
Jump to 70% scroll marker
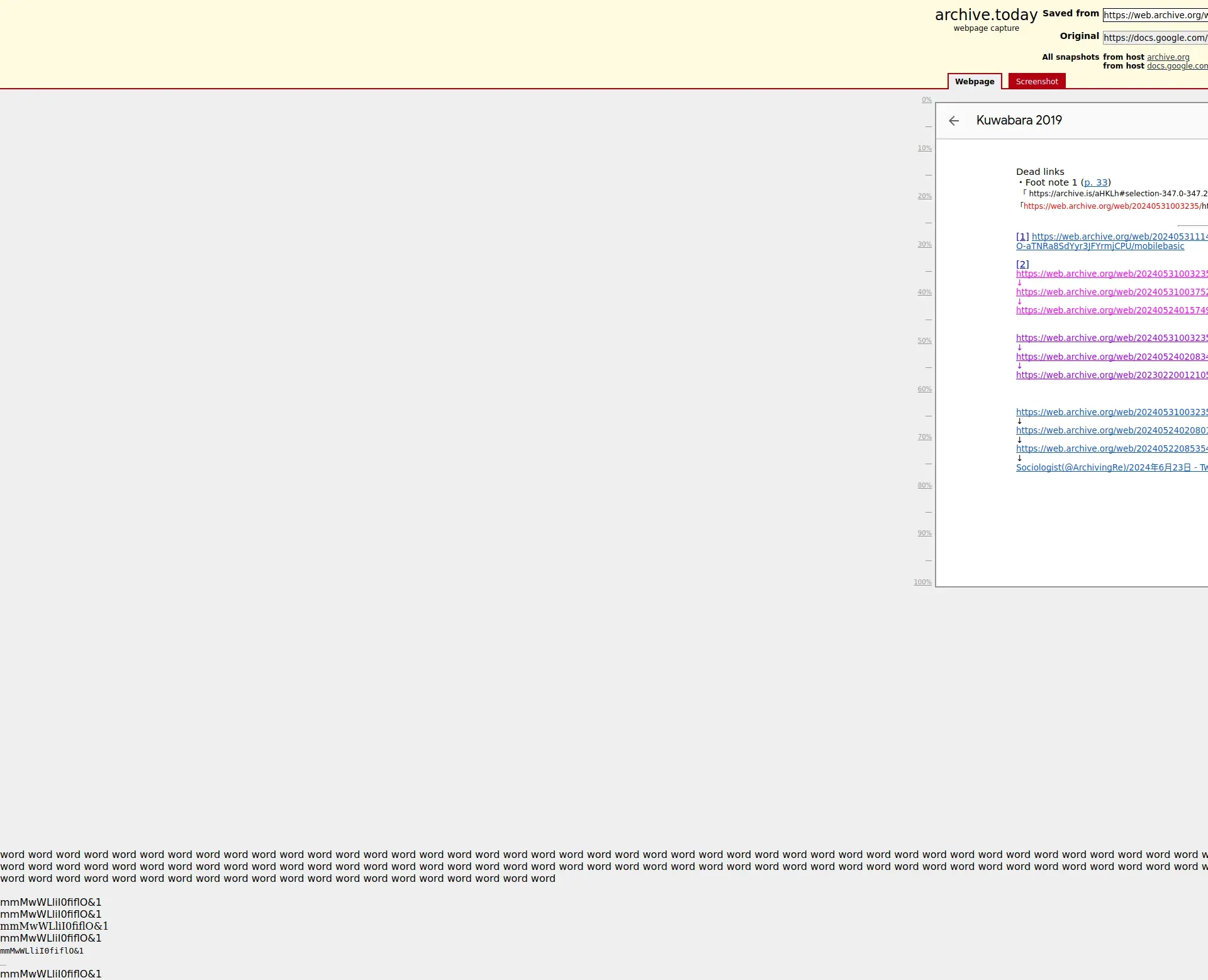tap(924, 437)
